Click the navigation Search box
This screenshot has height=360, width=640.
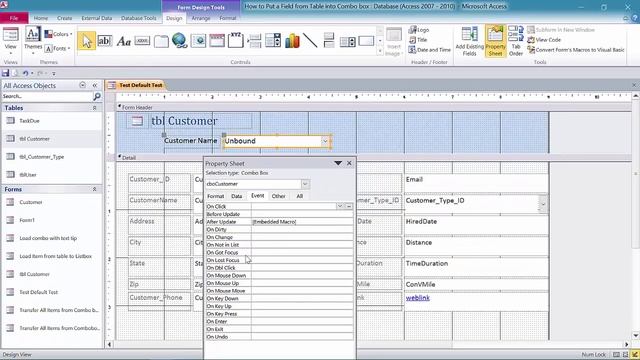47,96
